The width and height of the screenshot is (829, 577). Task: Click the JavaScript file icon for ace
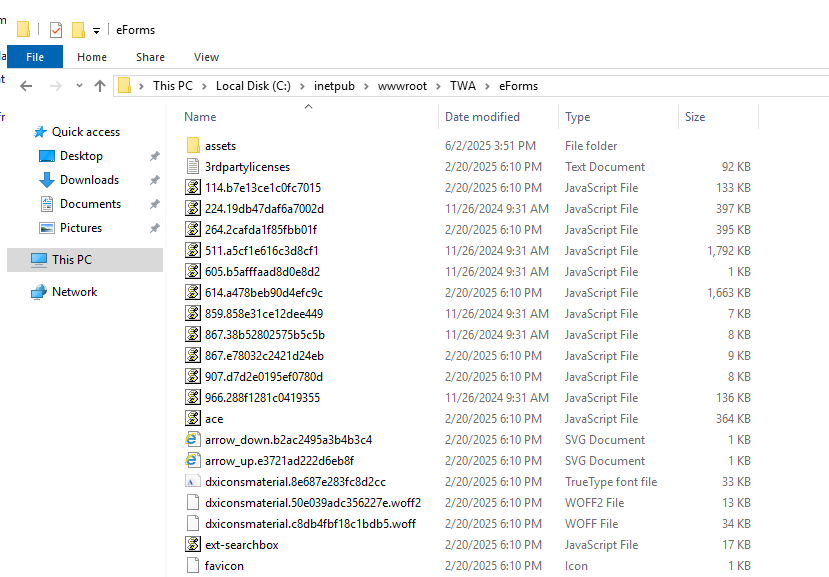(192, 418)
